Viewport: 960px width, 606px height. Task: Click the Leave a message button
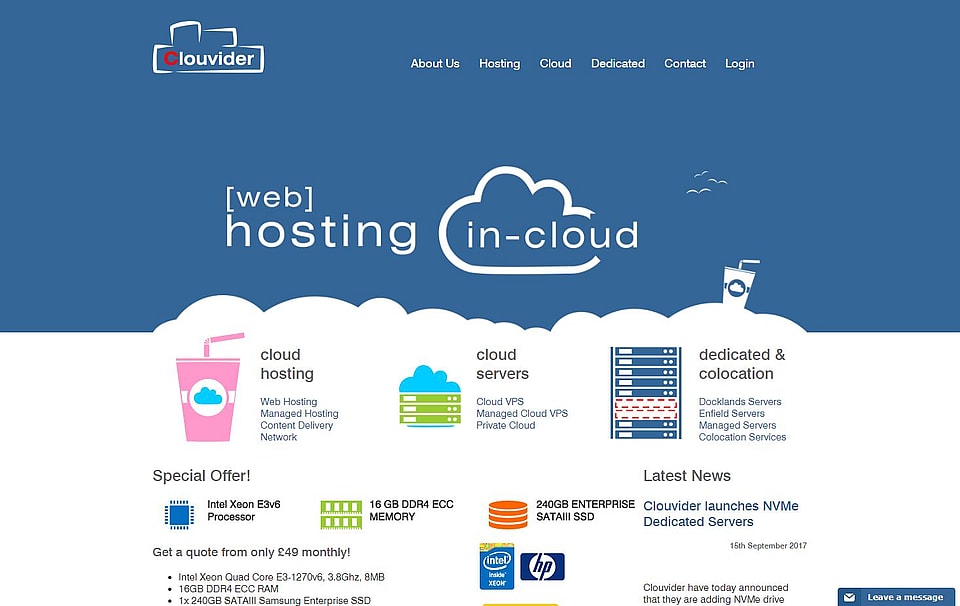tap(896, 597)
